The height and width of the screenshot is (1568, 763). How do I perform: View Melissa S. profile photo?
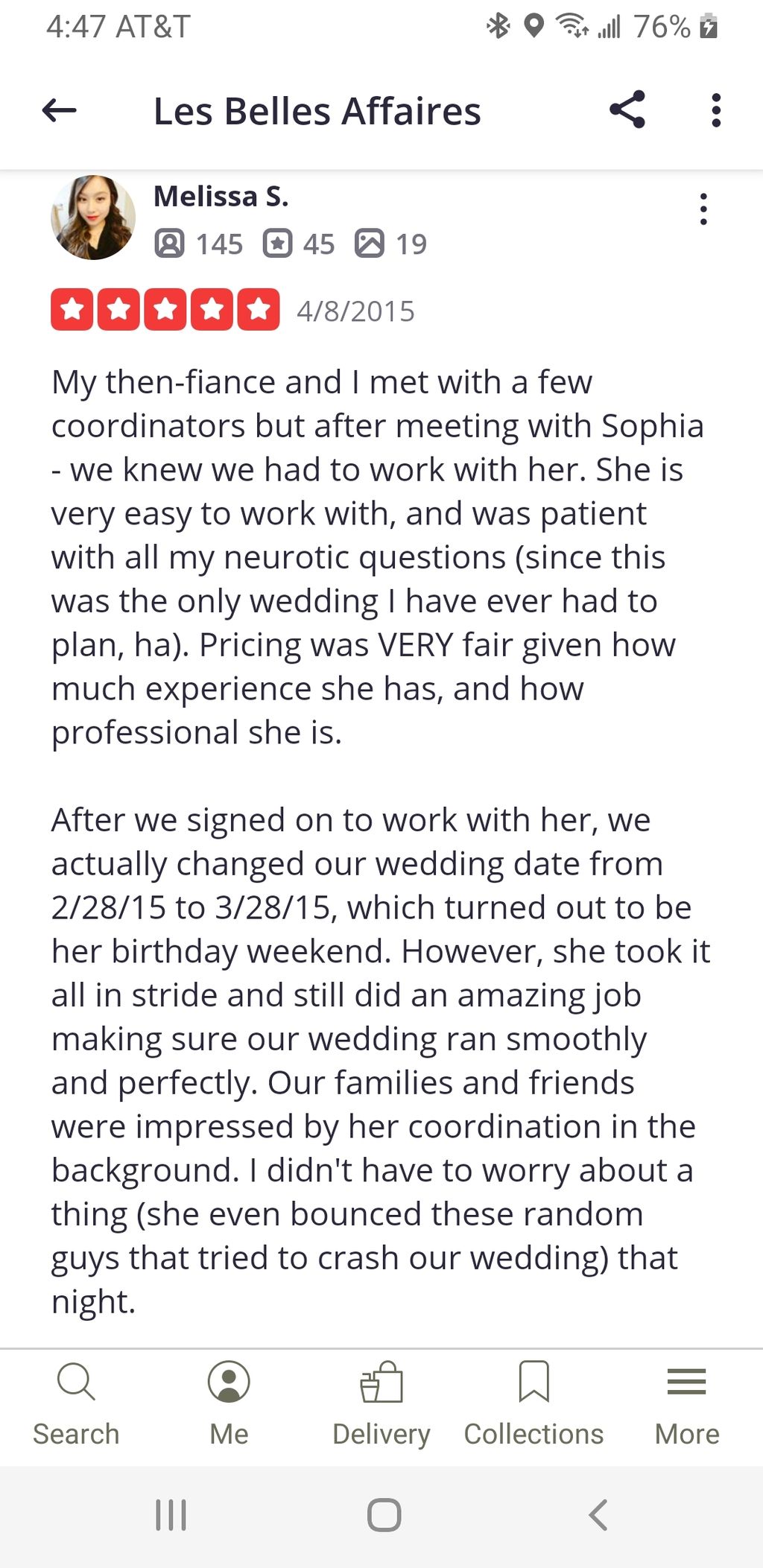tap(93, 218)
